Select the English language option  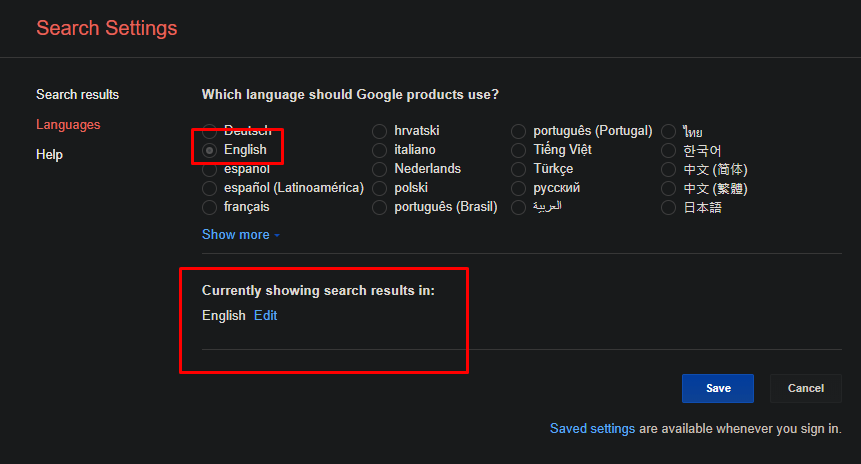[209, 150]
